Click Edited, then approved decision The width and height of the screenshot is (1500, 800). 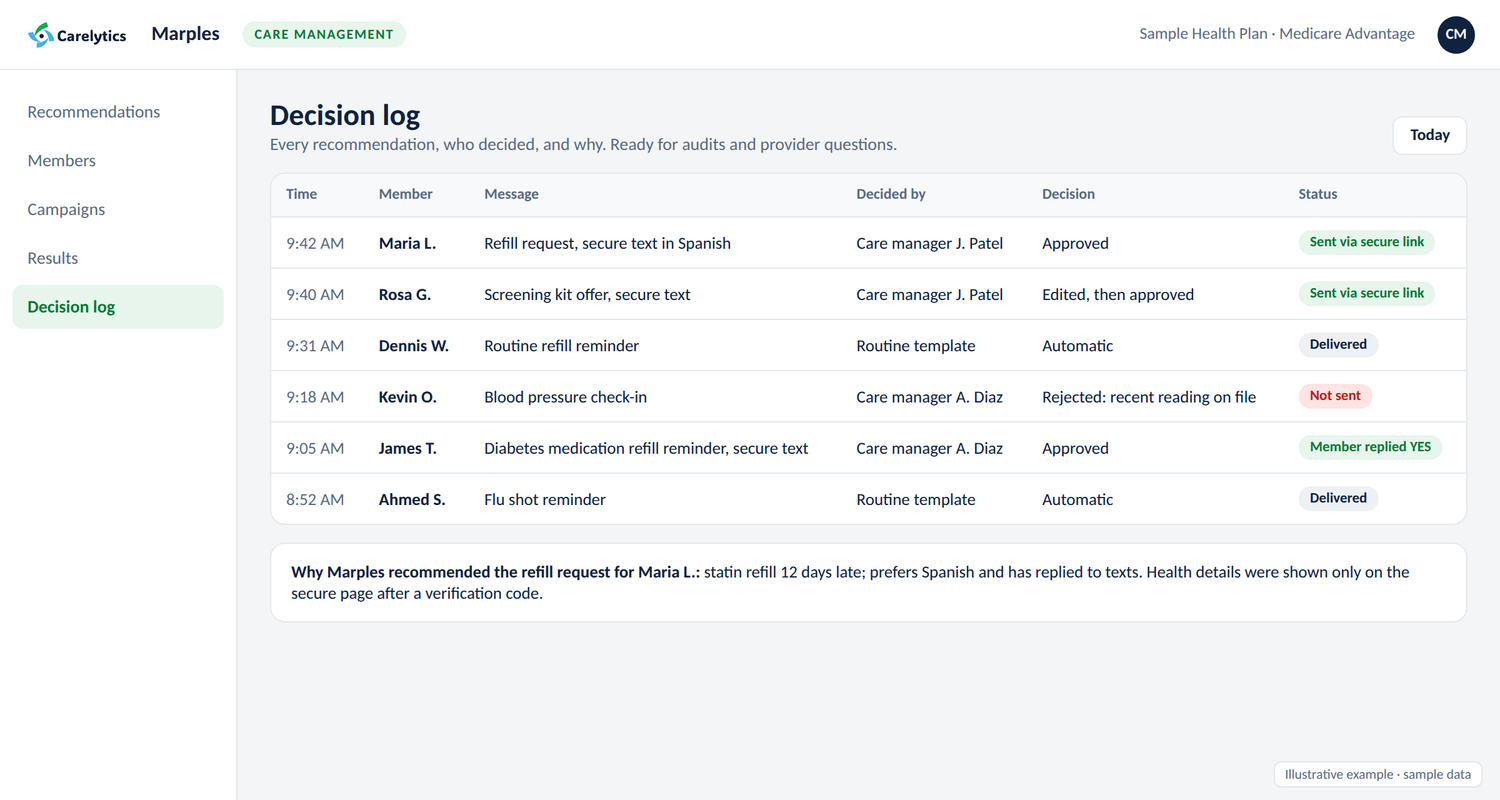pyautogui.click(x=1118, y=294)
